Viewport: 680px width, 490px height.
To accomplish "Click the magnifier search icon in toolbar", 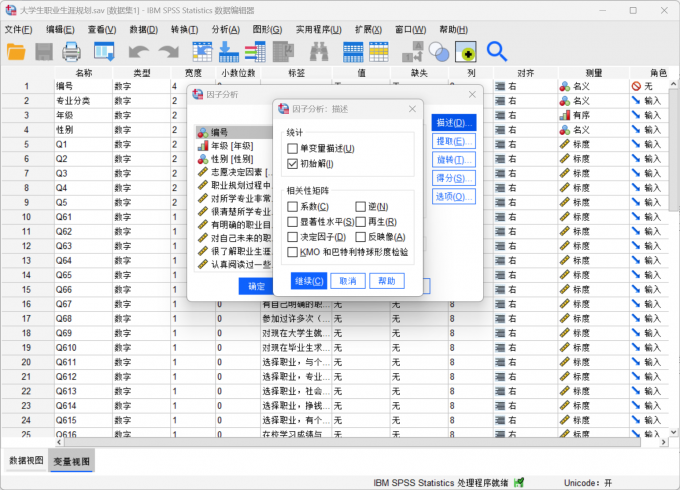I will 497,51.
